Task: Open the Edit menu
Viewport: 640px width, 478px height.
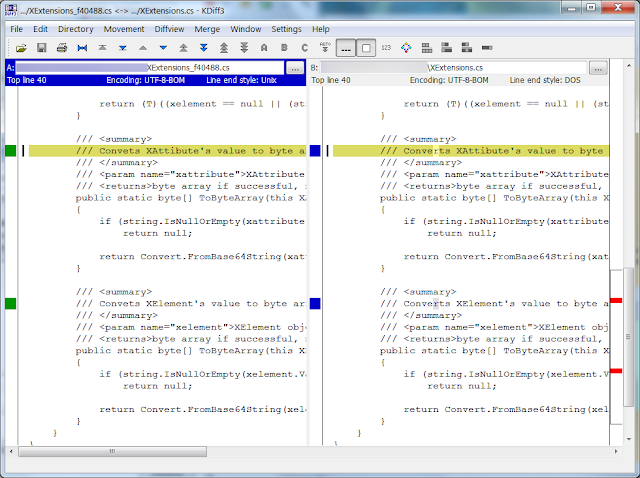Action: pyautogui.click(x=40, y=29)
